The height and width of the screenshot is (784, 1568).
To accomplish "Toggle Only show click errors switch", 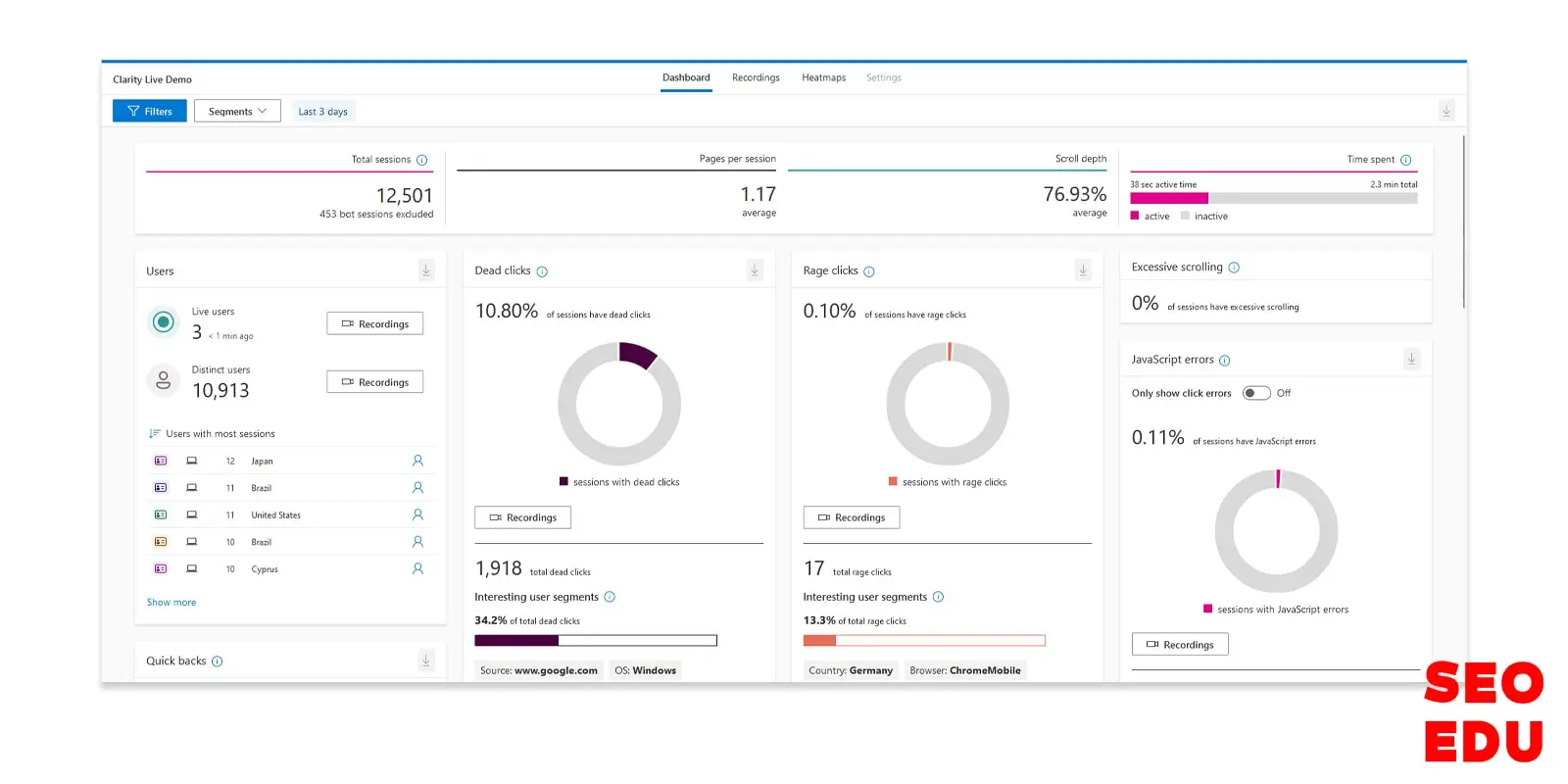I will (x=1255, y=393).
